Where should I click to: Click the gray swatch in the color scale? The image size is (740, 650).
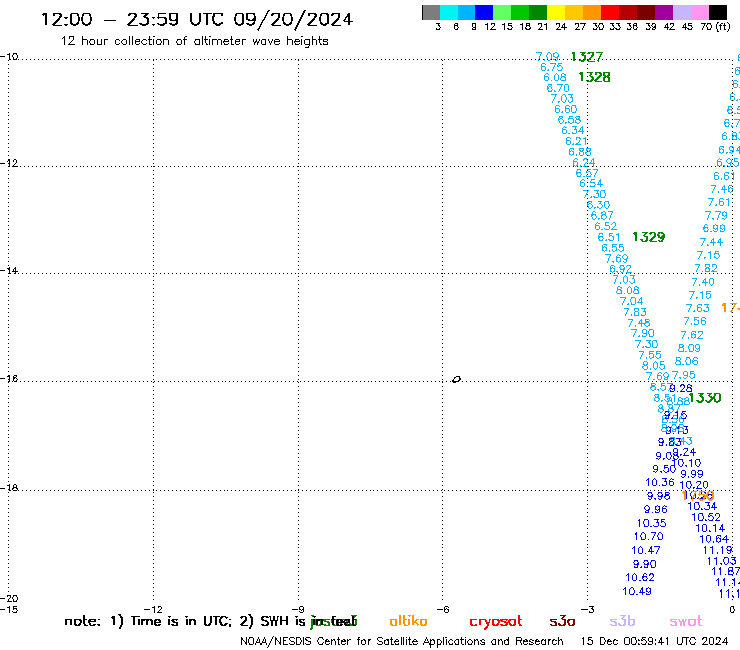pyautogui.click(x=431, y=12)
